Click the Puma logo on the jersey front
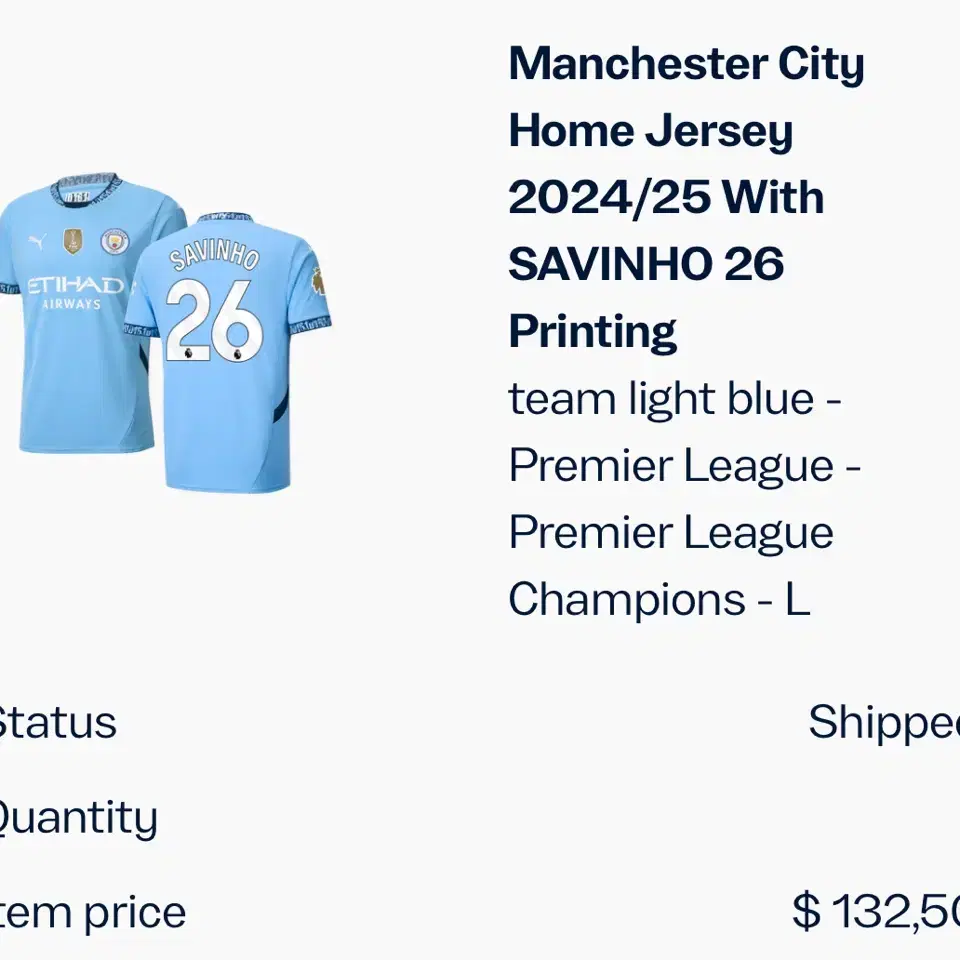Viewport: 960px width, 960px height. click(37, 242)
